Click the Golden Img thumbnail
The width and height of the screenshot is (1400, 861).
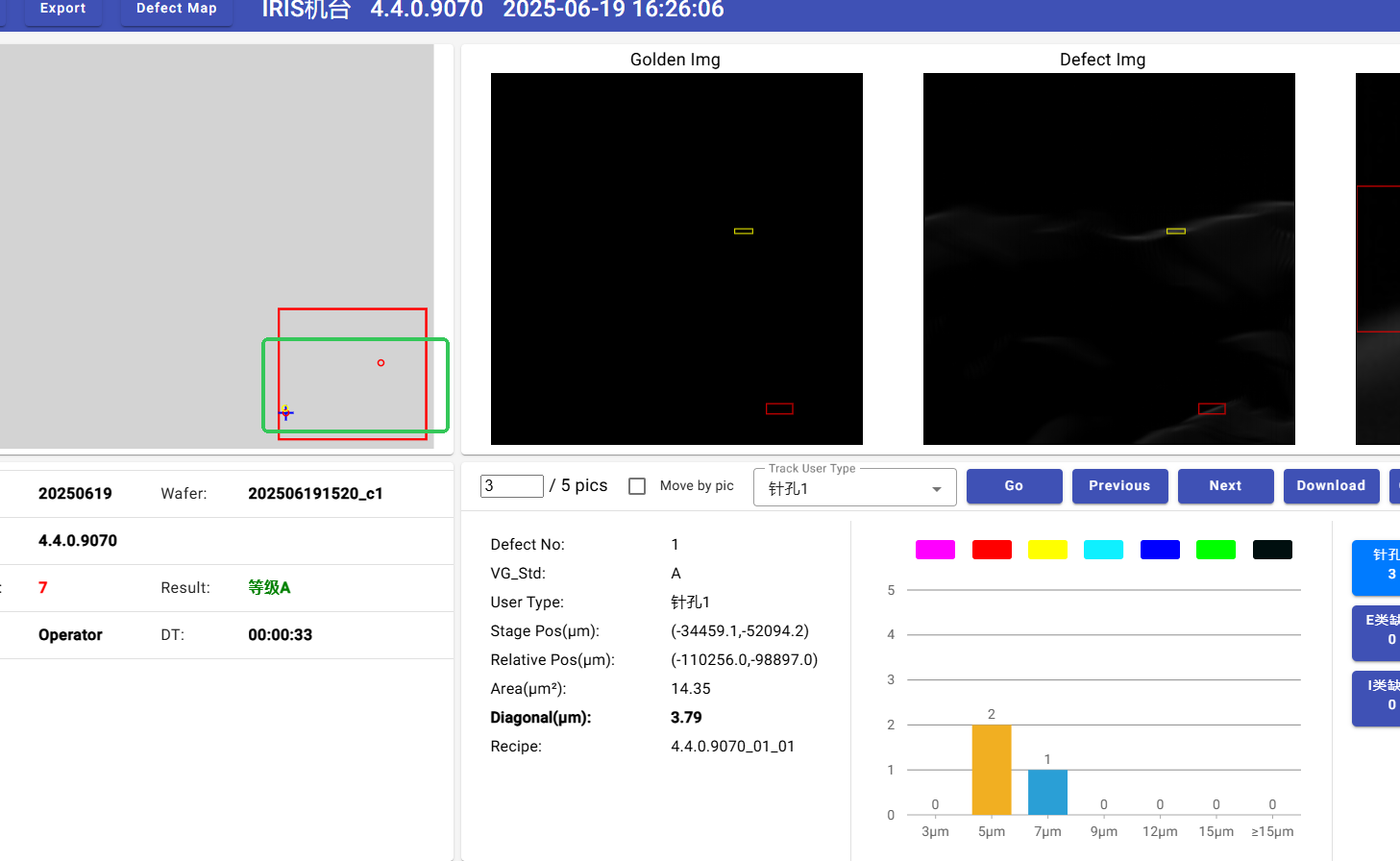click(676, 258)
